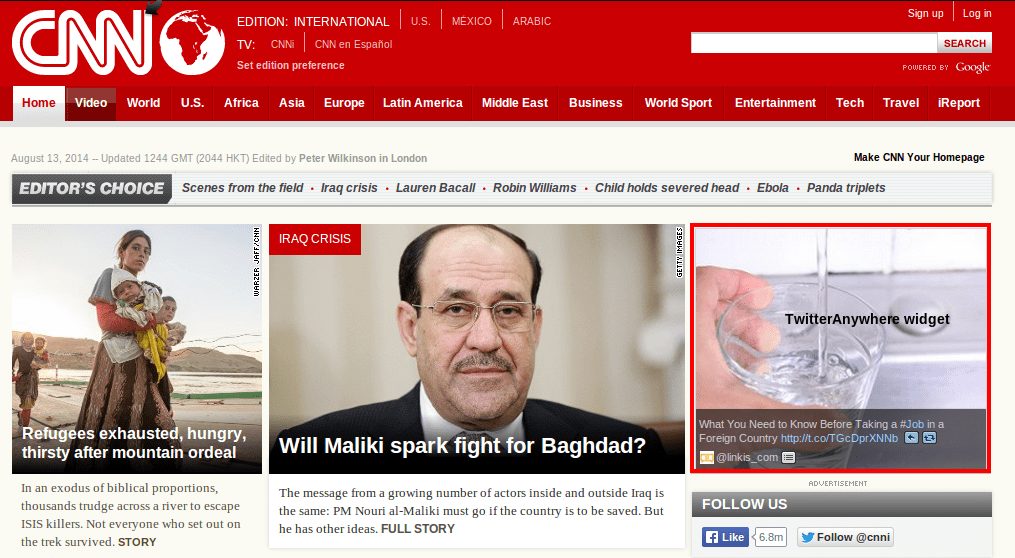
Task: Select the iReport navigation tab
Action: (x=959, y=103)
